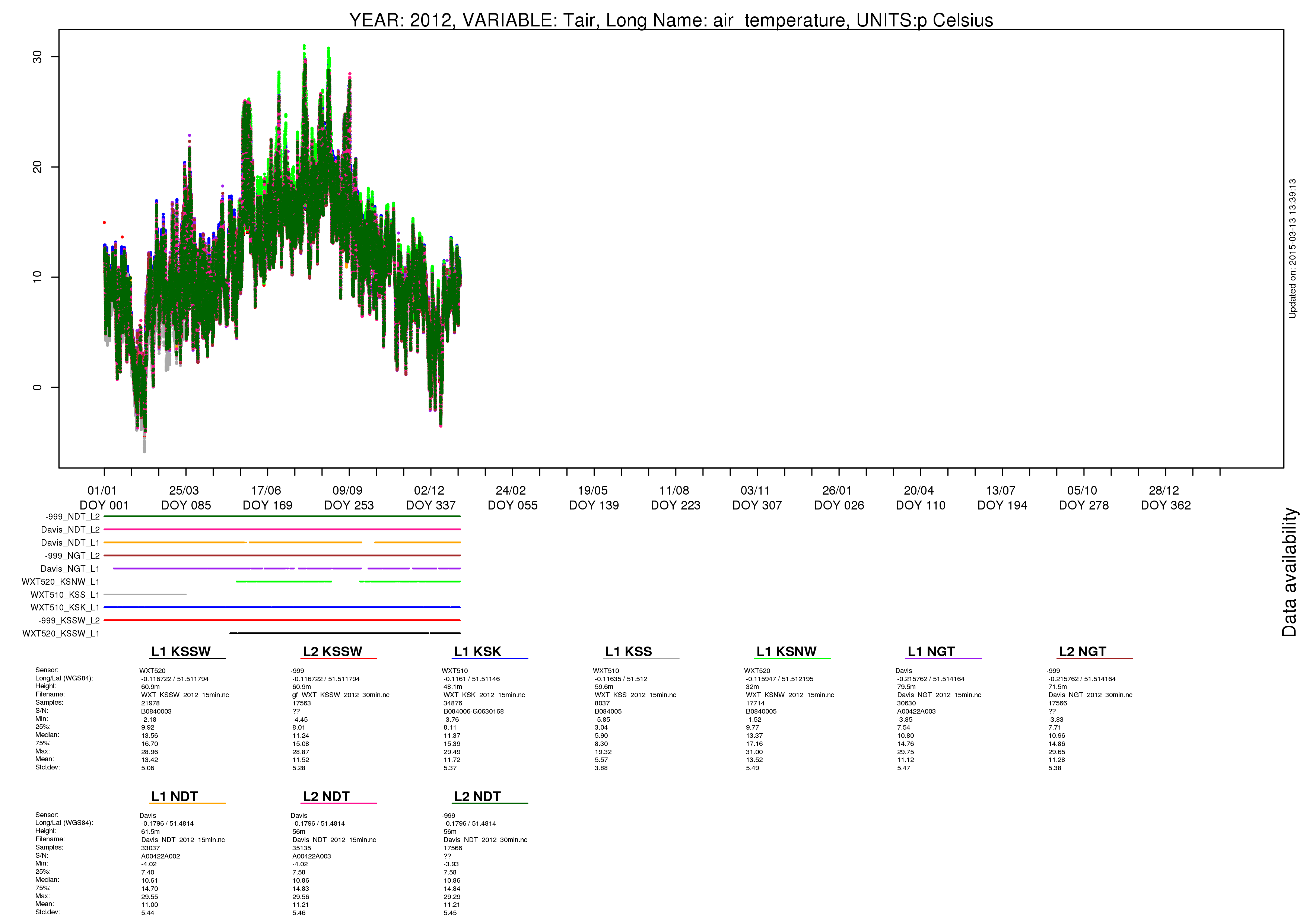Click the serial number 'A00422A002'
The width and height of the screenshot is (1306, 924).
(161, 856)
